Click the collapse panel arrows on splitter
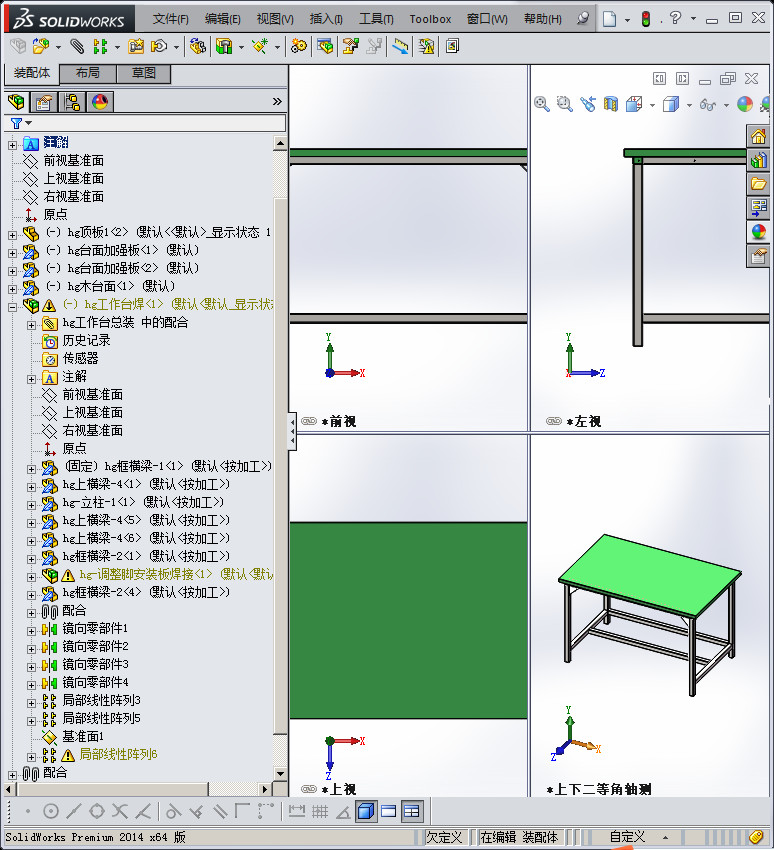 (x=292, y=432)
